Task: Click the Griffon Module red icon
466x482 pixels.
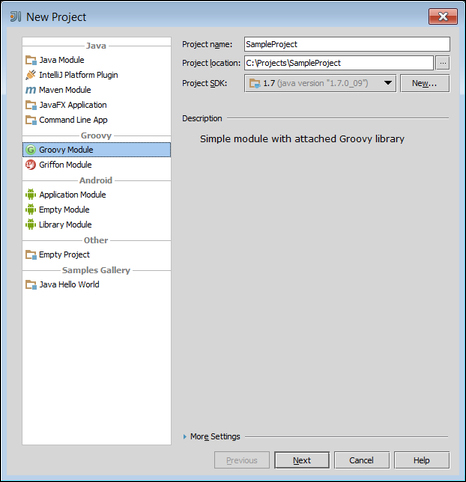Action: 31,165
